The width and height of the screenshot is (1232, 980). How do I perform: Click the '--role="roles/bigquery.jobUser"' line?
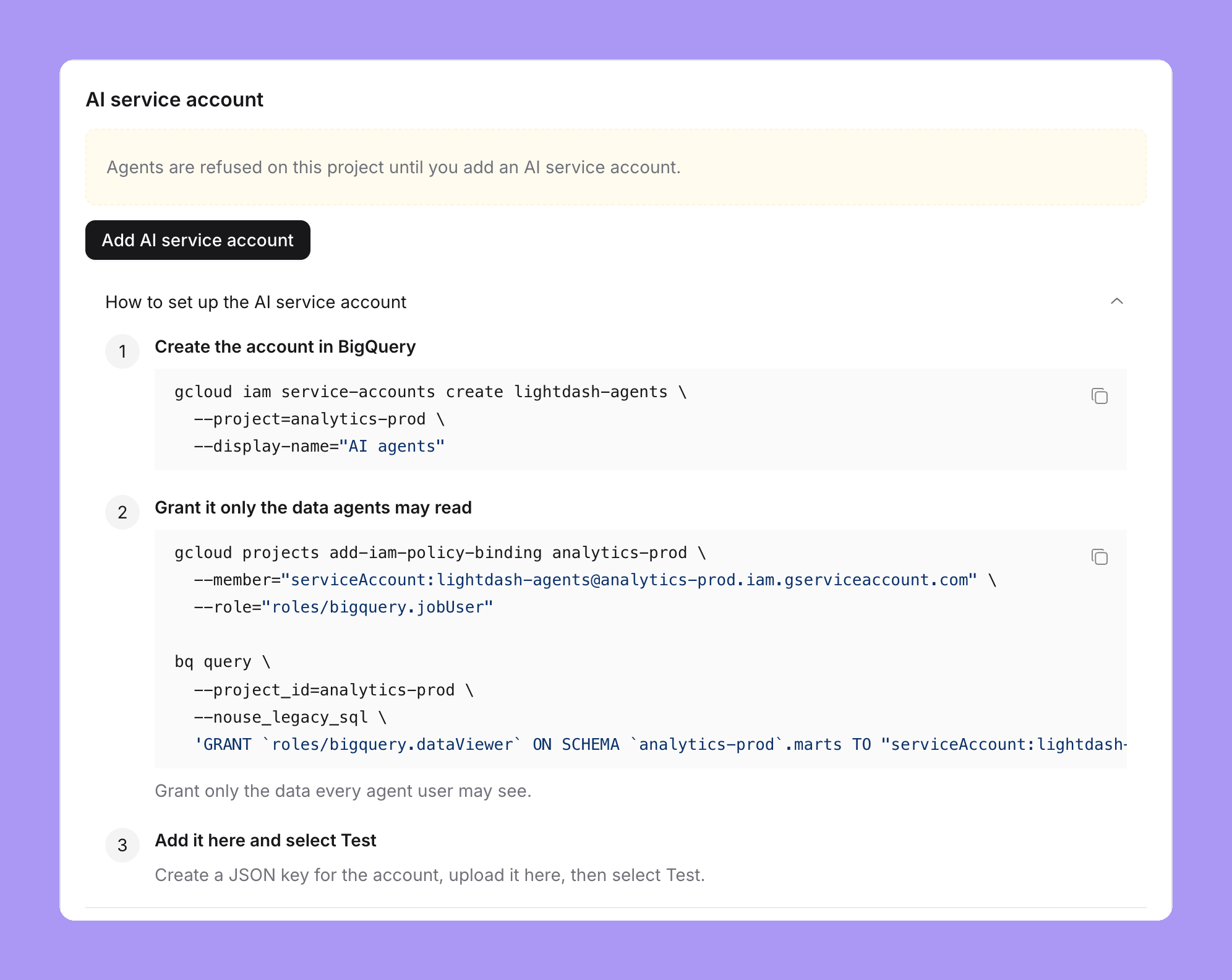343,607
